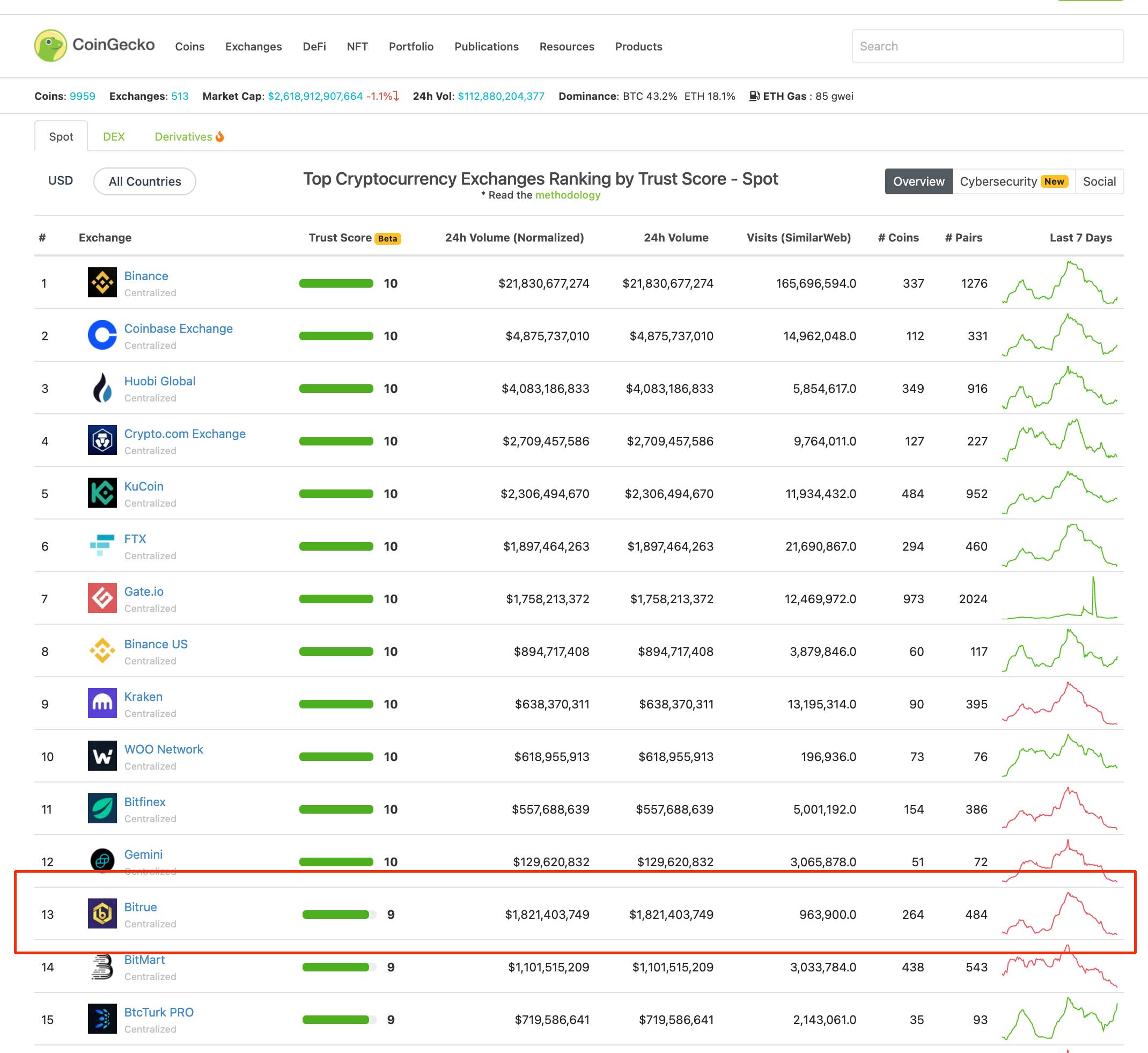Click the market cap down arrow
This screenshot has height=1053, width=1148.
(x=396, y=96)
